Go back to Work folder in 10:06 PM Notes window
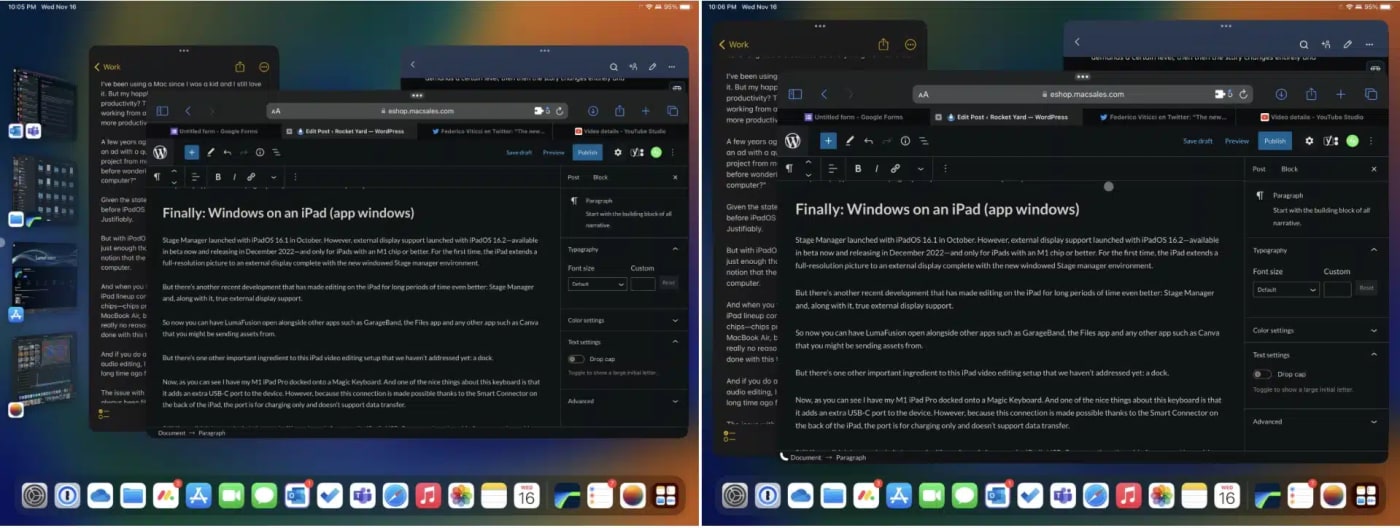This screenshot has height=528, width=1400. pyautogui.click(x=733, y=44)
